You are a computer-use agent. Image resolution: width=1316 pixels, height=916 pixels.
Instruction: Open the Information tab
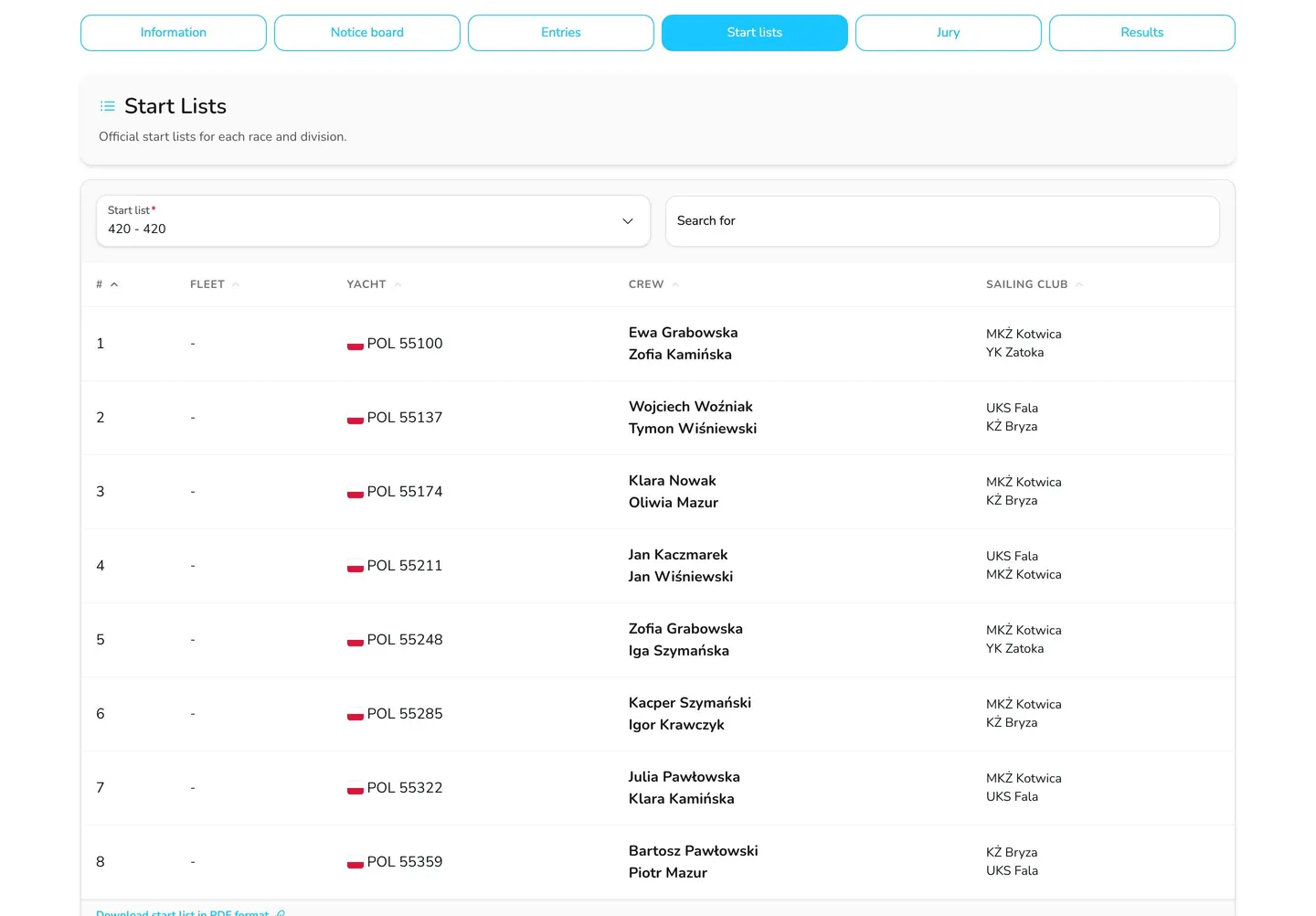click(x=174, y=33)
